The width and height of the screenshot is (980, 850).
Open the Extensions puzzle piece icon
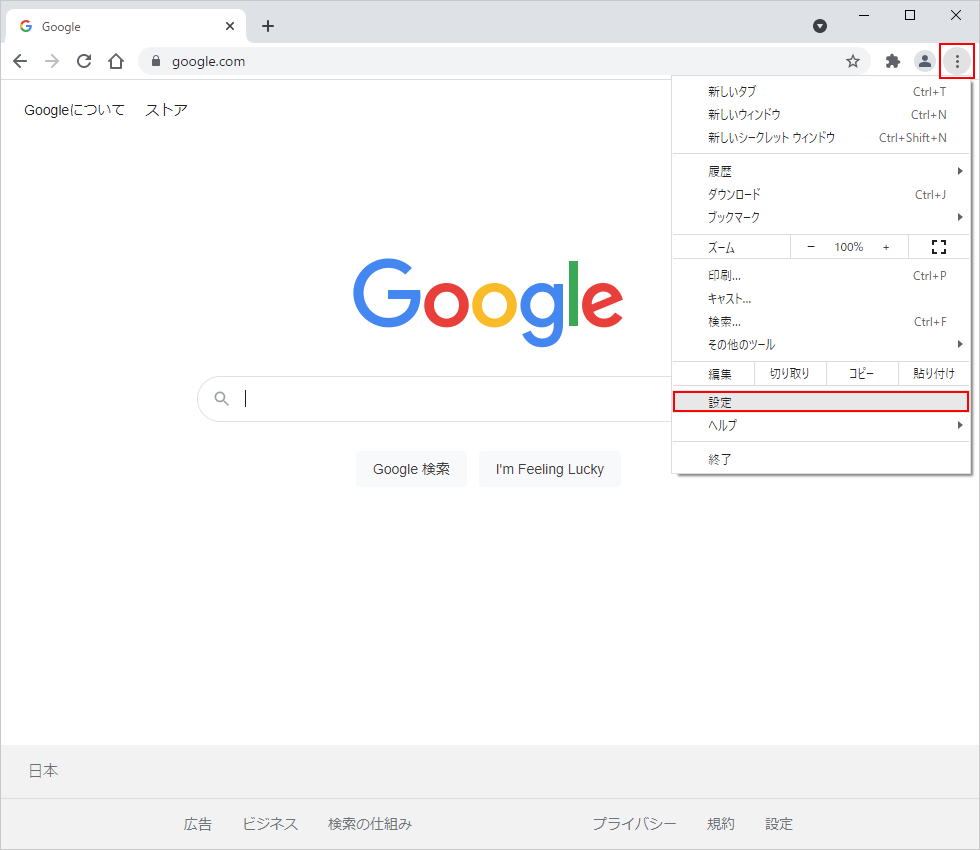892,61
